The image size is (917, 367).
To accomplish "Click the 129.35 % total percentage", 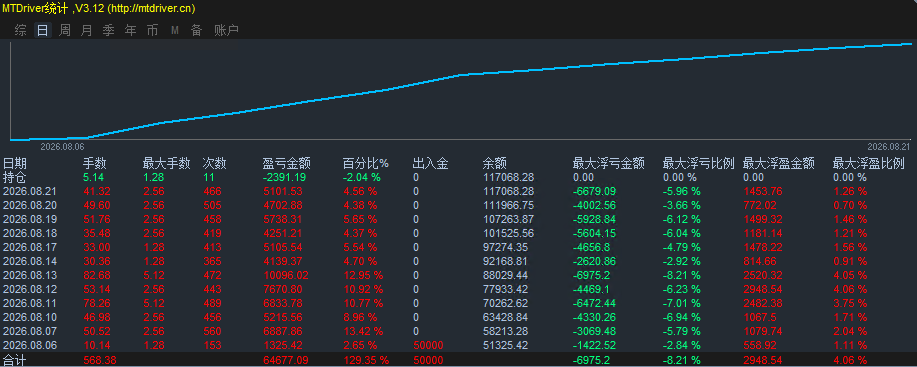I will coord(366,360).
